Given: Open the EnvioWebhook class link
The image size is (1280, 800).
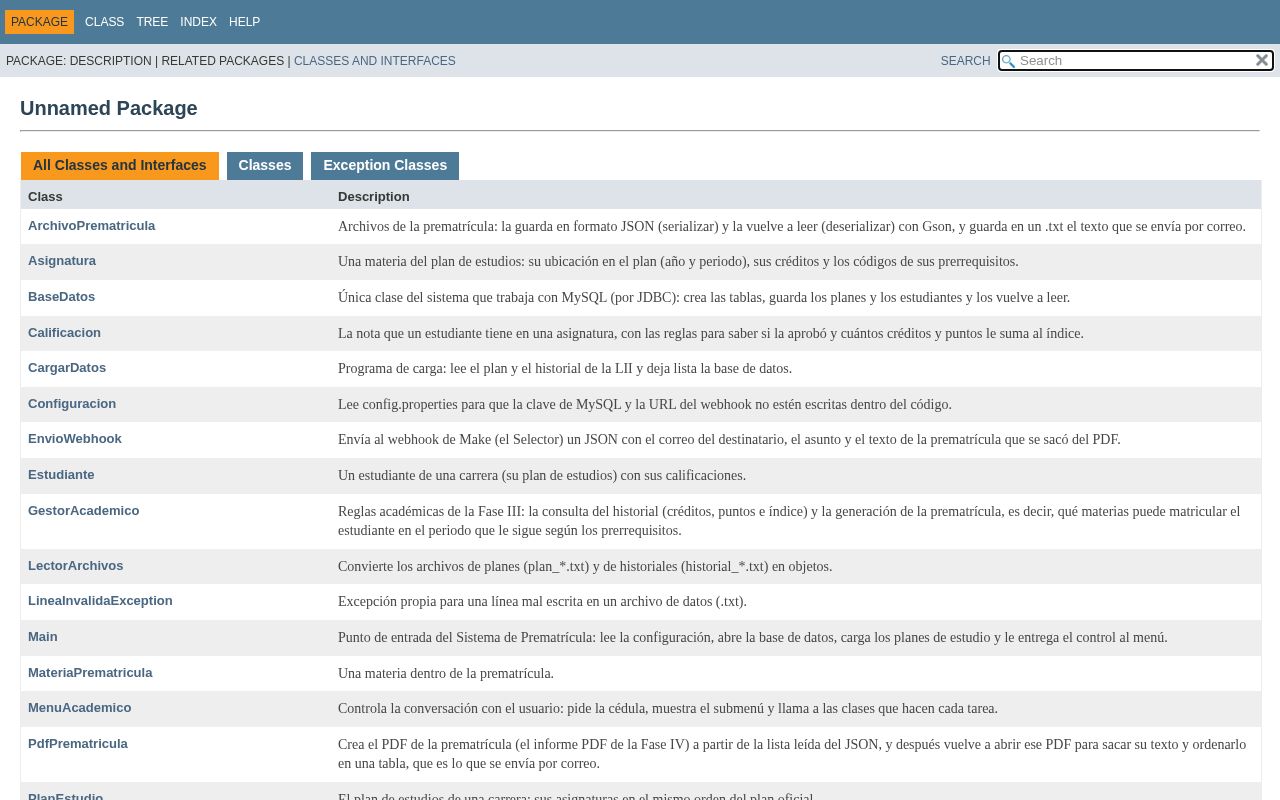Looking at the screenshot, I should tap(75, 439).
